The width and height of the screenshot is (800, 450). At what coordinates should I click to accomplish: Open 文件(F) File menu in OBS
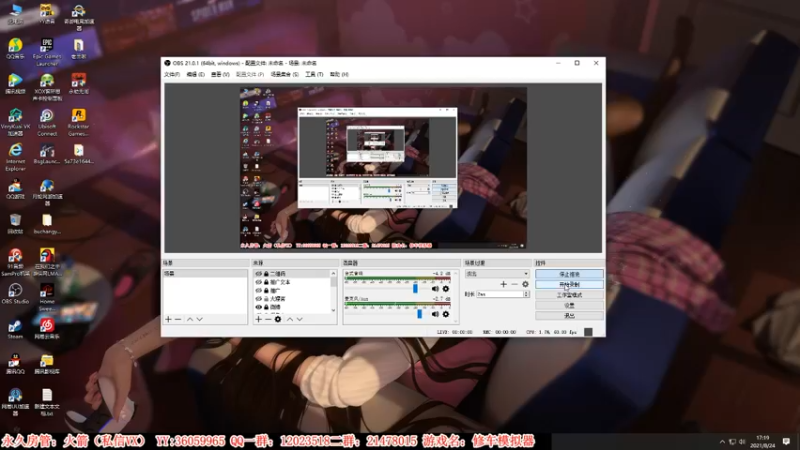172,74
